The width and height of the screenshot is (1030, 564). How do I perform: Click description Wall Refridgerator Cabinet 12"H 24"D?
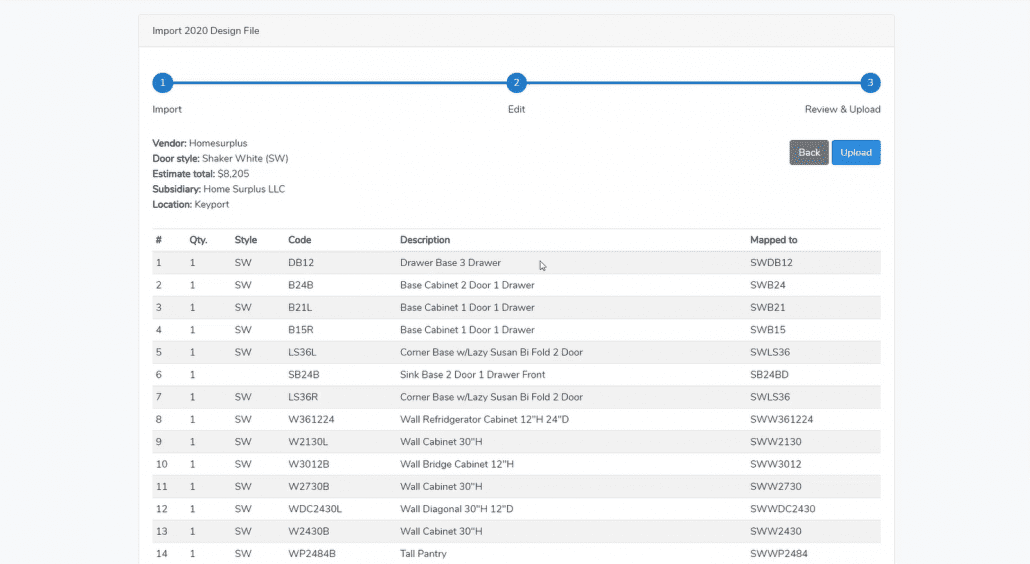pyautogui.click(x=484, y=419)
